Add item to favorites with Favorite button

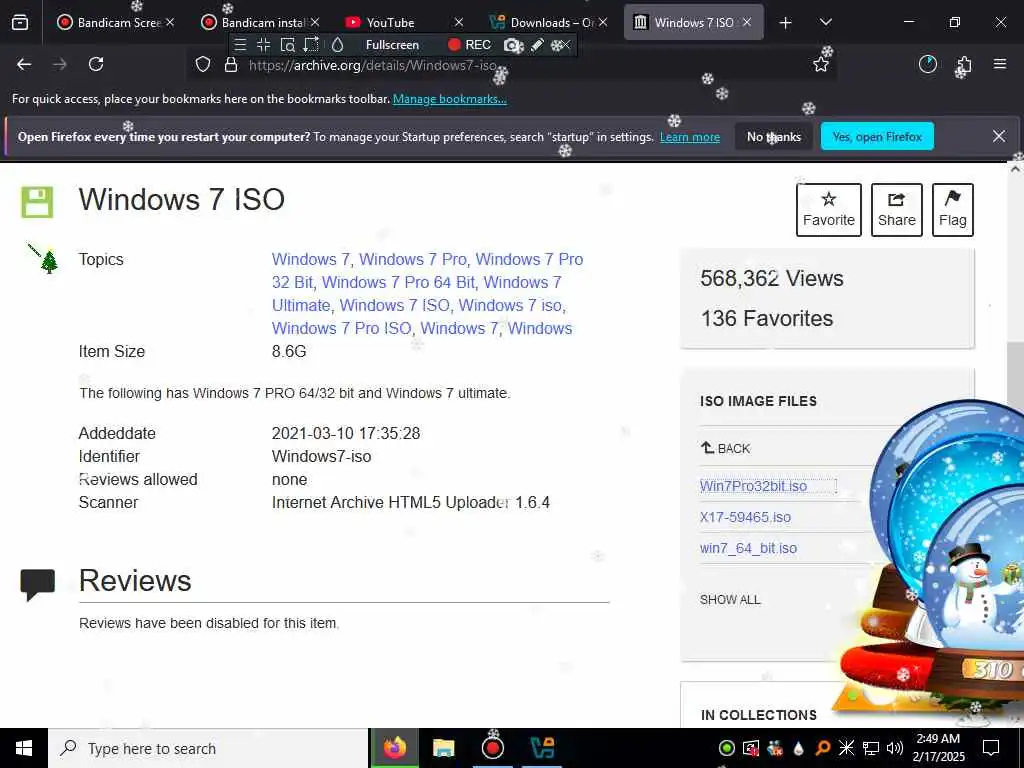coord(829,210)
